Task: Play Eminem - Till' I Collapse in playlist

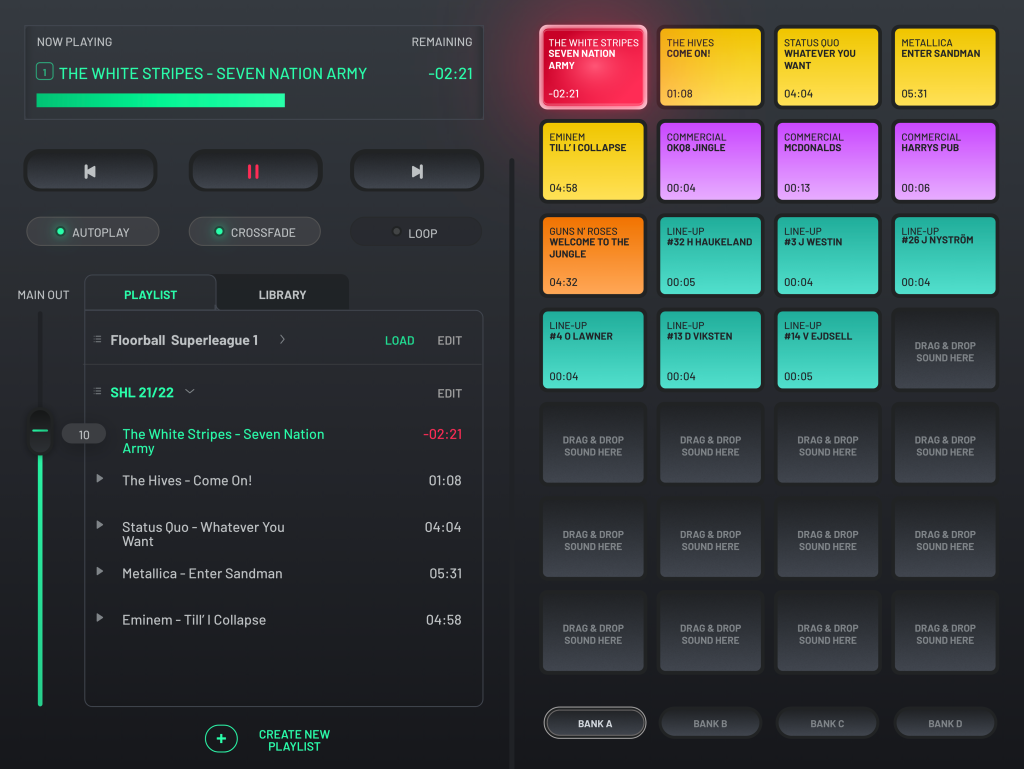Action: (100, 618)
